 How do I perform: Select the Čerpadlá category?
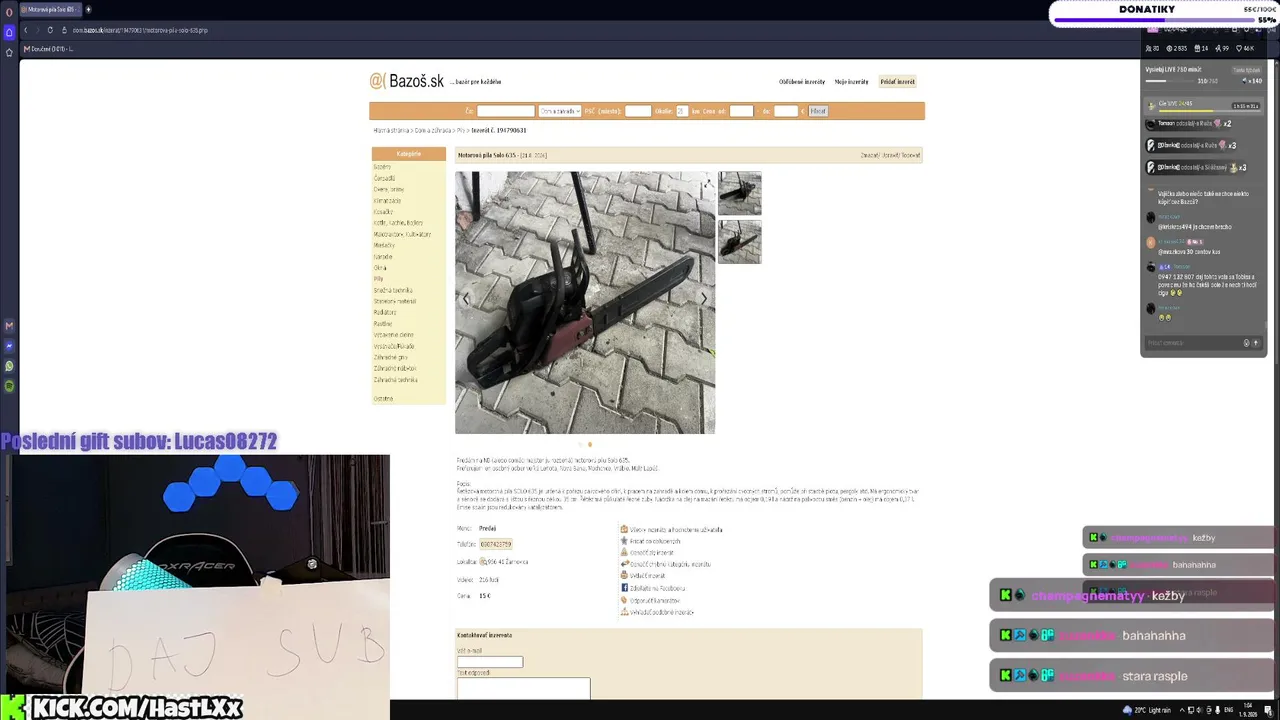[385, 178]
